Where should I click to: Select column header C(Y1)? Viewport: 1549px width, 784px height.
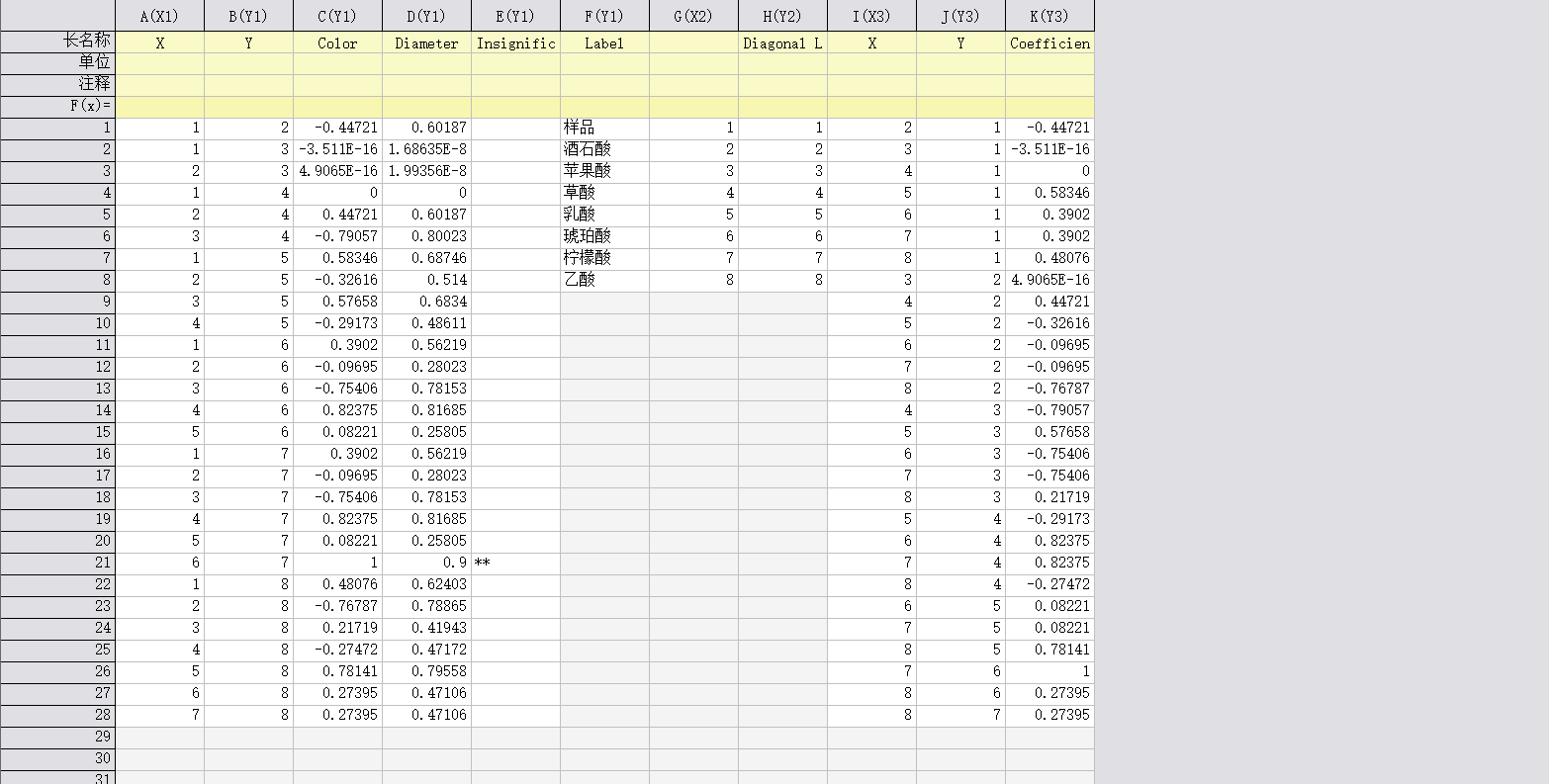click(337, 16)
